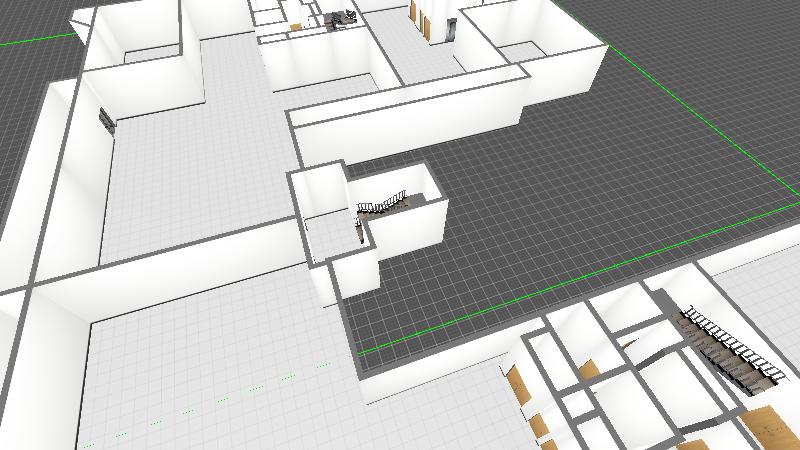Select the leftmost wooden door in lower-right rooms
Viewport: 800px width, 450px height.
(x=517, y=388)
